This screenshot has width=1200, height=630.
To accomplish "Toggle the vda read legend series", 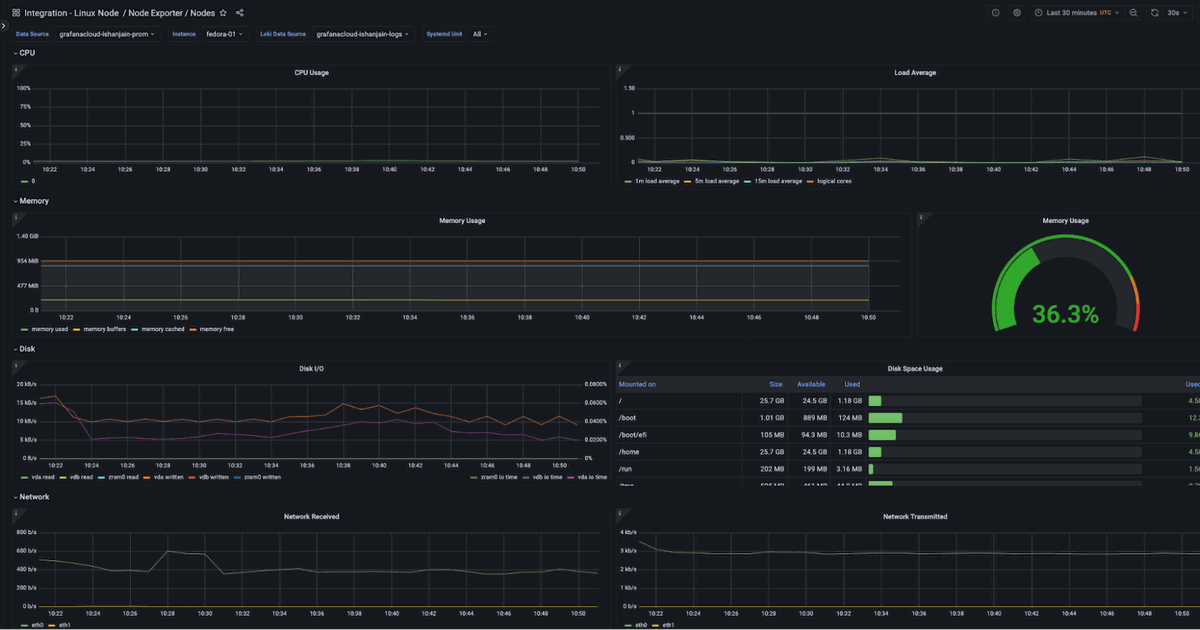I will tap(36, 477).
